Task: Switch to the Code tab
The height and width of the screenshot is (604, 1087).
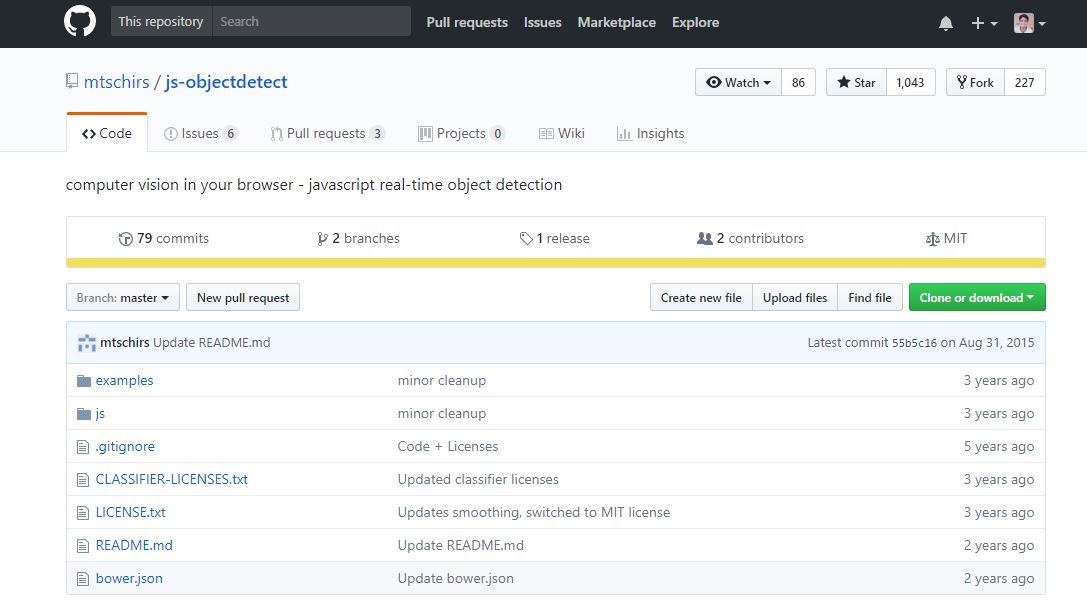Action: coord(107,133)
